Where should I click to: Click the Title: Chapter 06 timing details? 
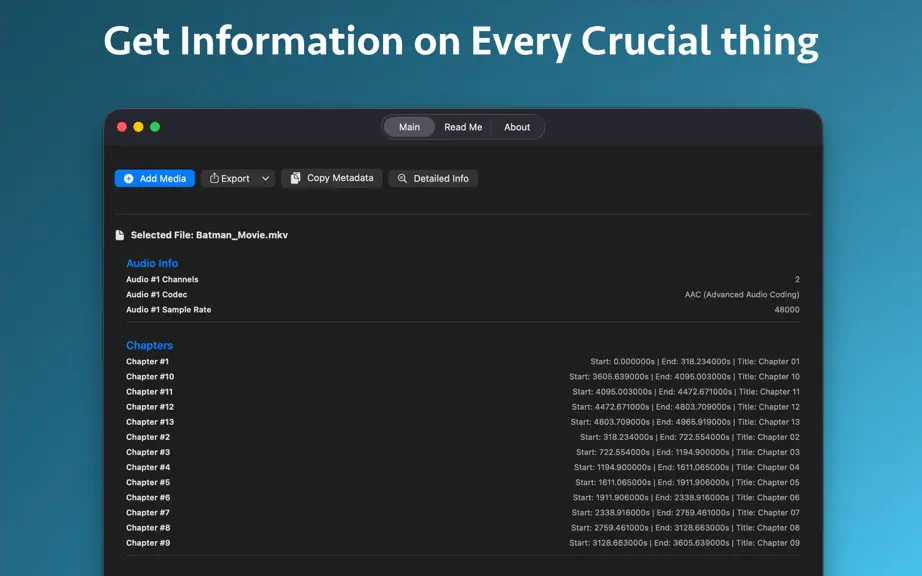(x=686, y=498)
